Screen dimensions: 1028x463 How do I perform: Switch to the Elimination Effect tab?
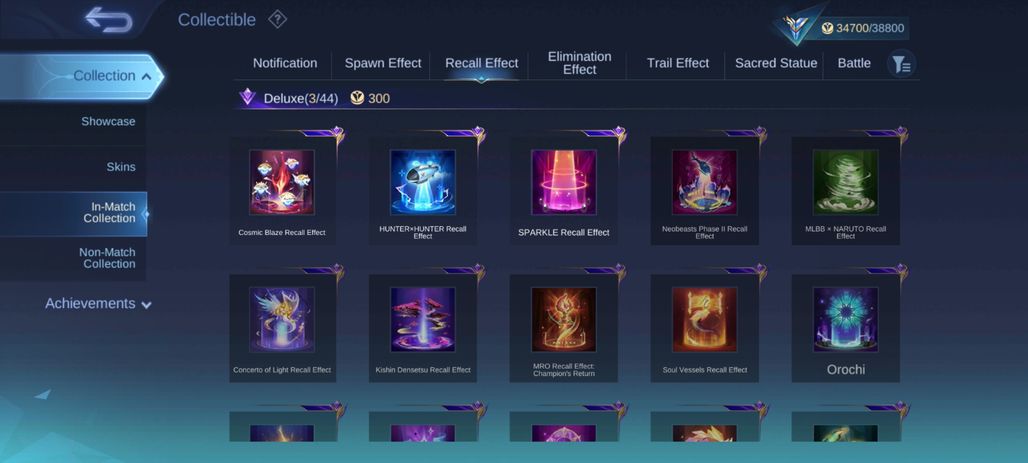tap(580, 63)
